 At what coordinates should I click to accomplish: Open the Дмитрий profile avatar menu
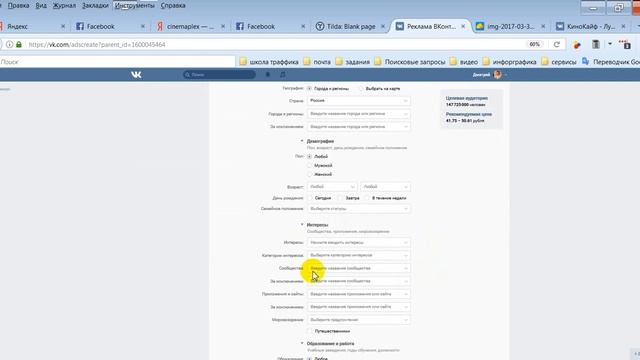tap(498, 75)
